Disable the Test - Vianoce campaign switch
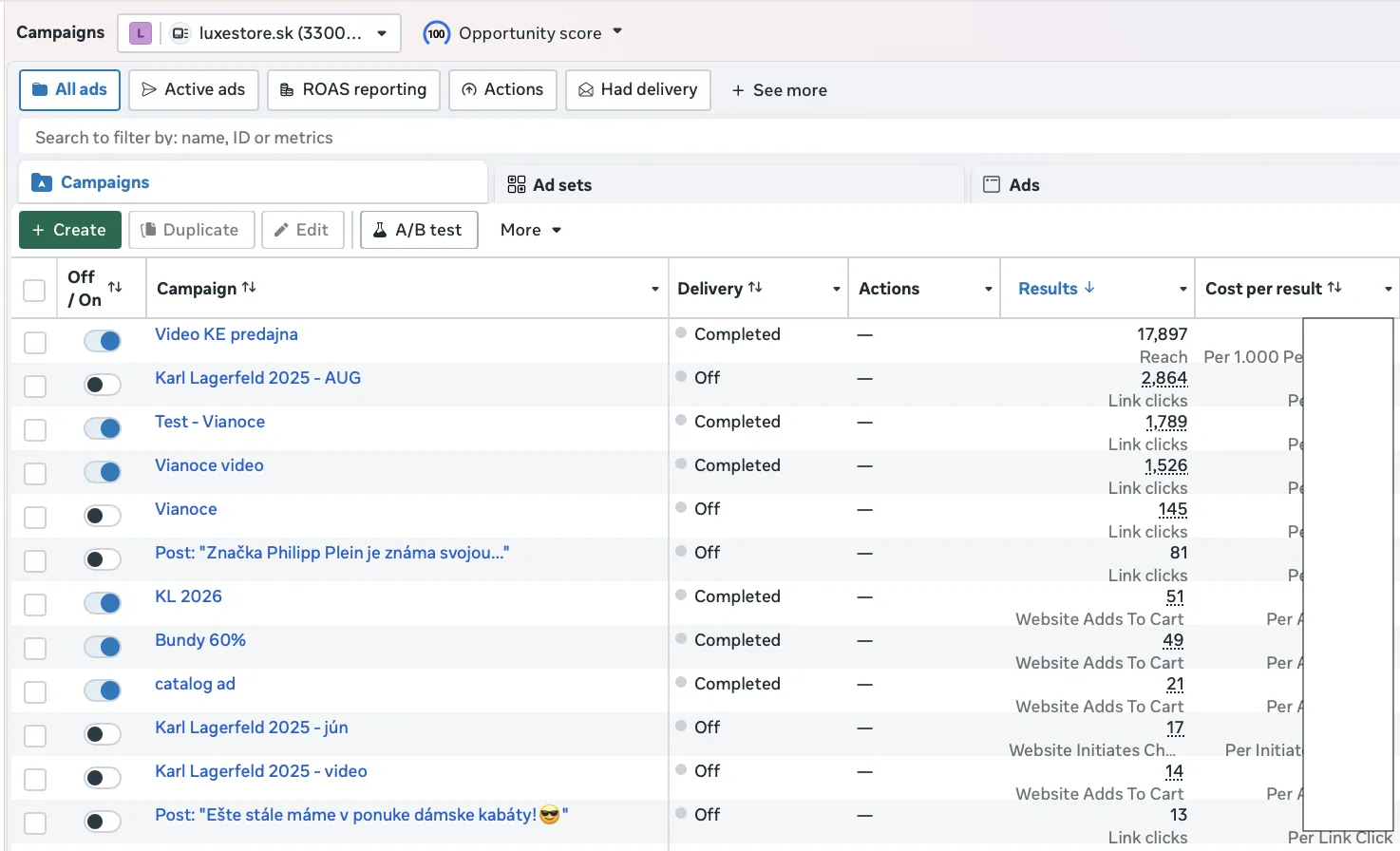Viewport: 1400px width, 851px height. click(x=103, y=428)
